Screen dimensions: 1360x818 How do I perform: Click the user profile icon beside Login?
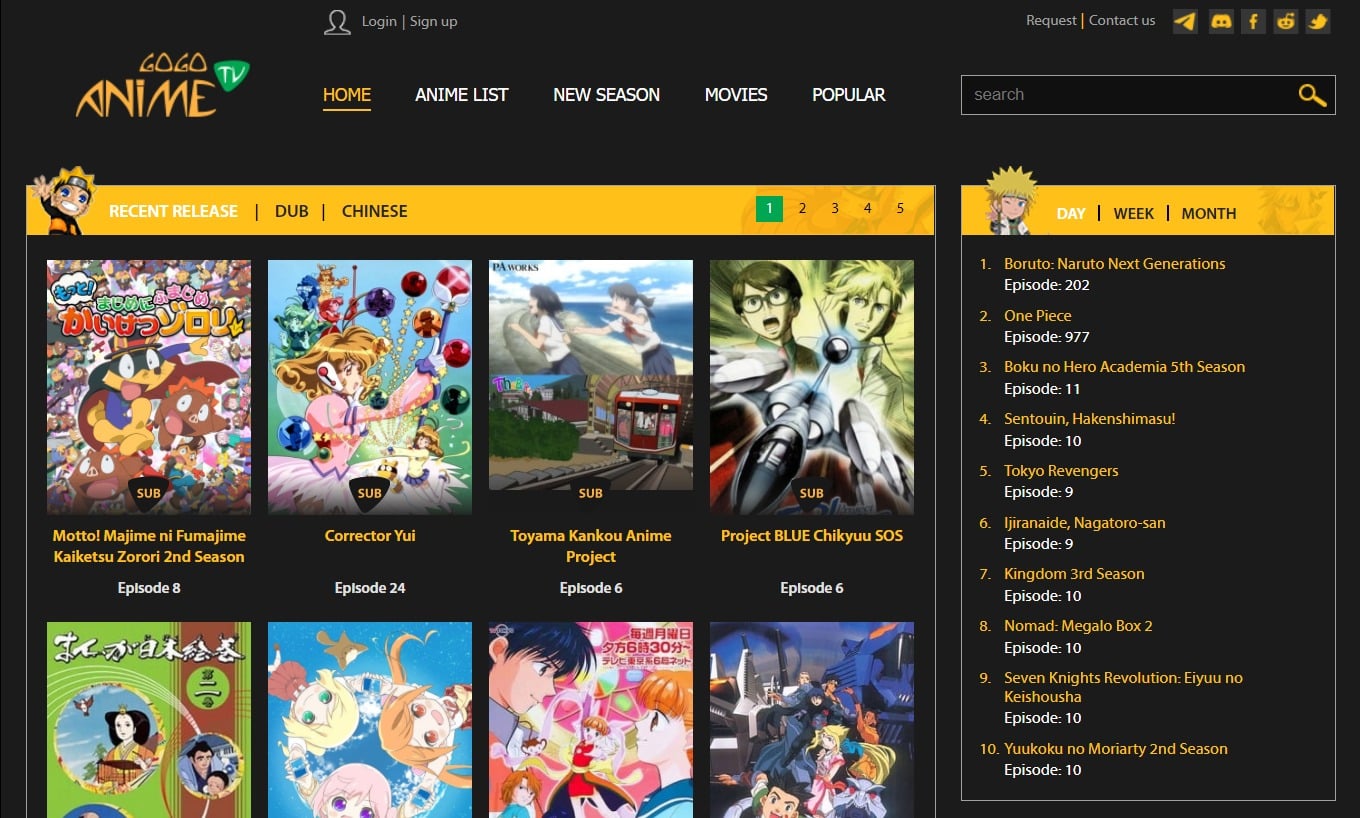[337, 21]
